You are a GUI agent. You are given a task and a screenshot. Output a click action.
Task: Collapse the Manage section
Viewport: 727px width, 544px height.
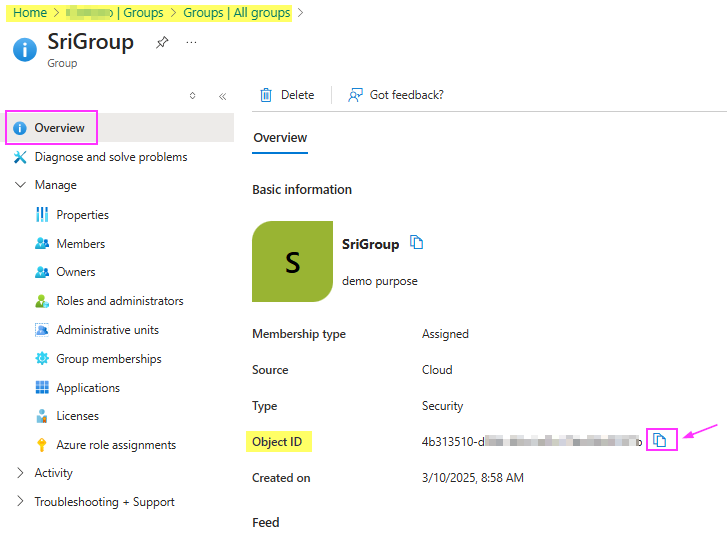tap(20, 185)
